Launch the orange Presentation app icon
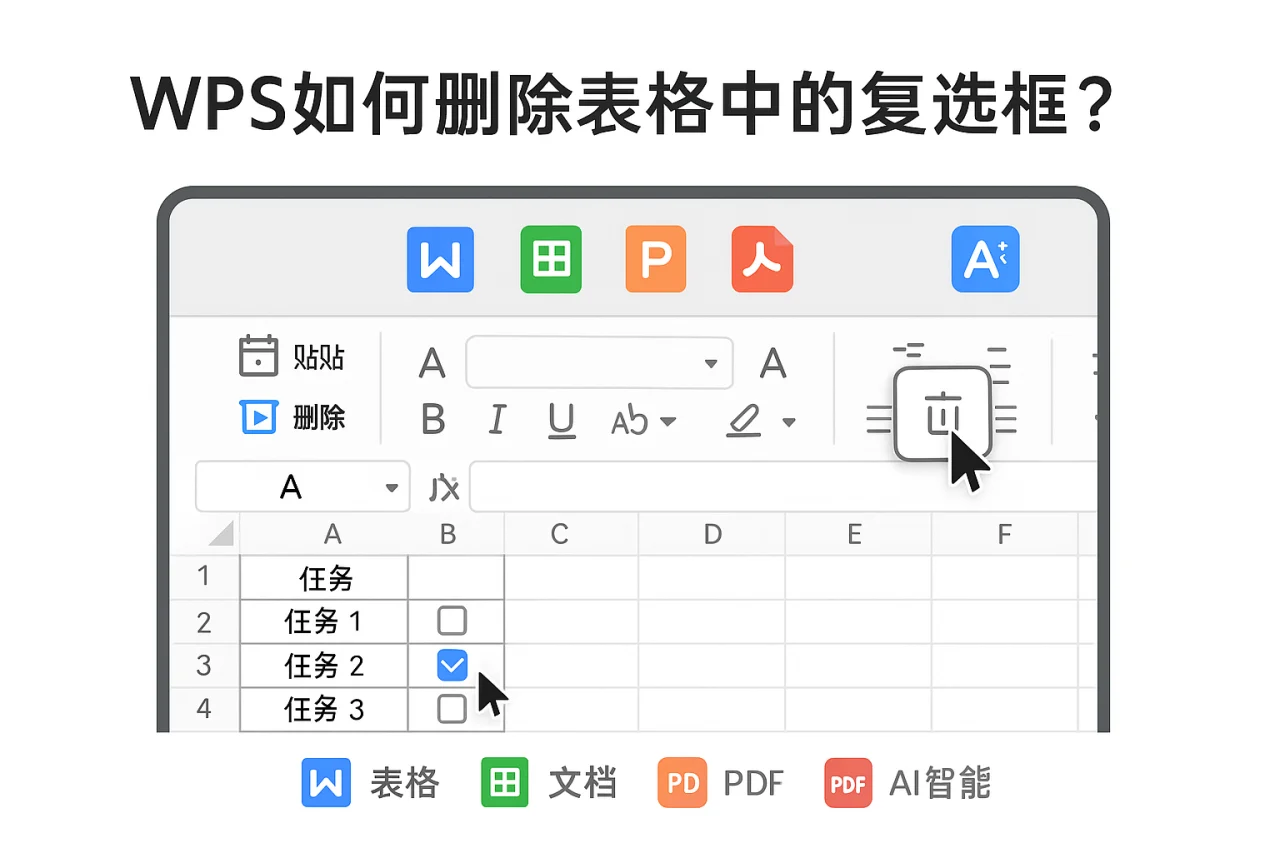1280x853 pixels. pos(655,259)
